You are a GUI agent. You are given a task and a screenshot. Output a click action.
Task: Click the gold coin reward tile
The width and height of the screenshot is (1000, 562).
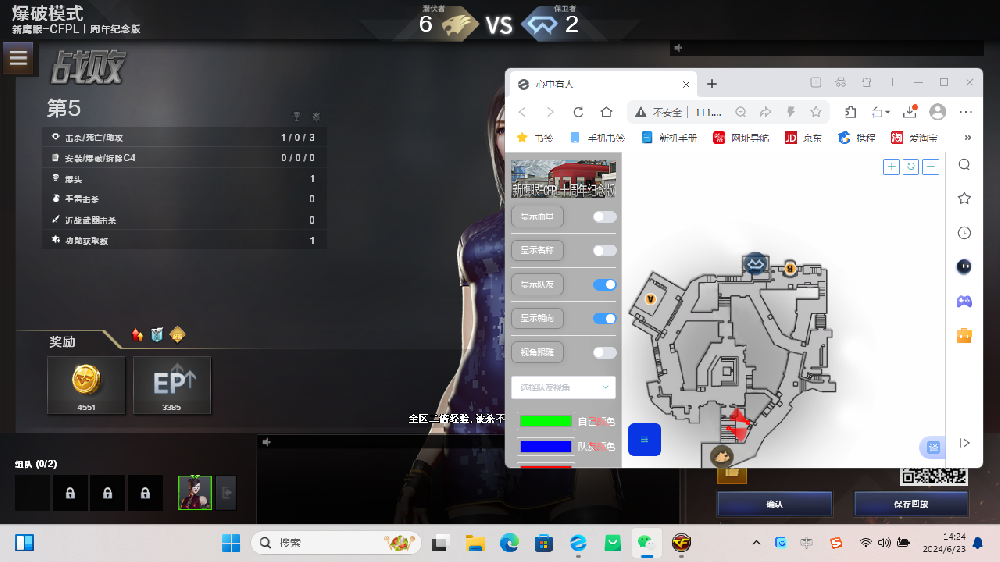point(86,385)
